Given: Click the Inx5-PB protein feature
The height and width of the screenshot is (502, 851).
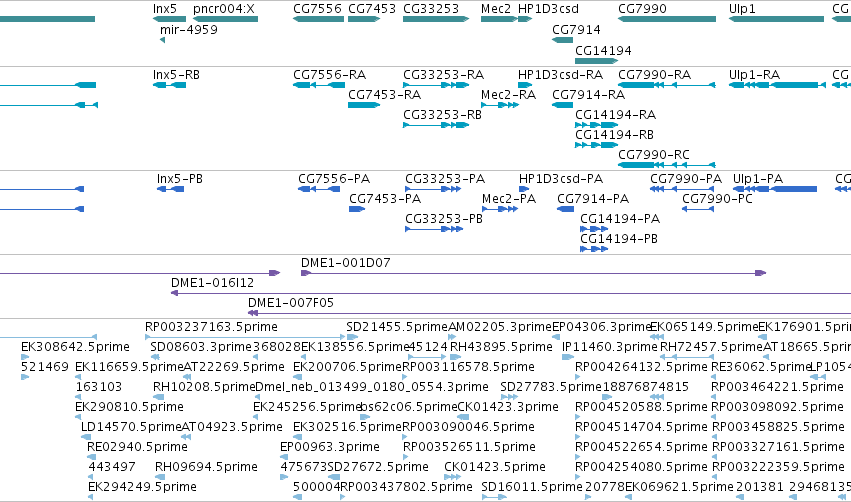Looking at the screenshot, I should pos(170,189).
